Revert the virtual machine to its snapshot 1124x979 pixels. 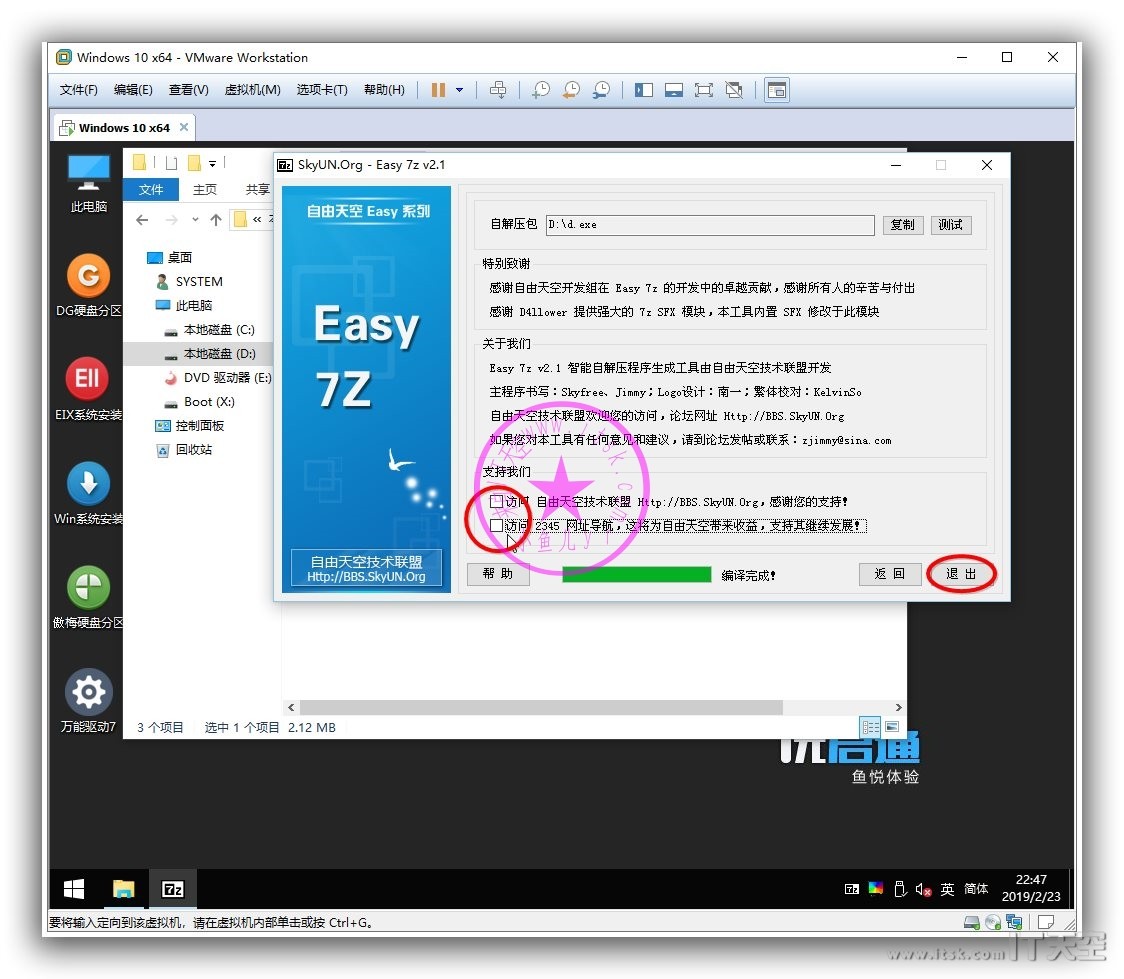pos(571,90)
